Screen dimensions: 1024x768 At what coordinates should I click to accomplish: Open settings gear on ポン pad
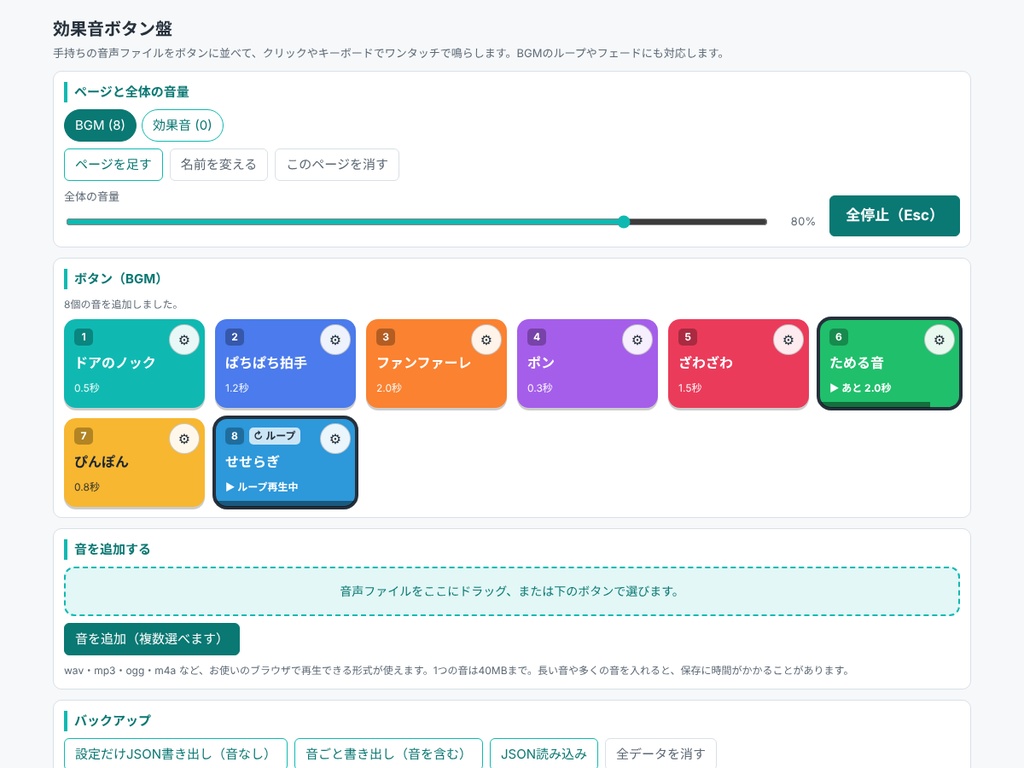click(637, 340)
